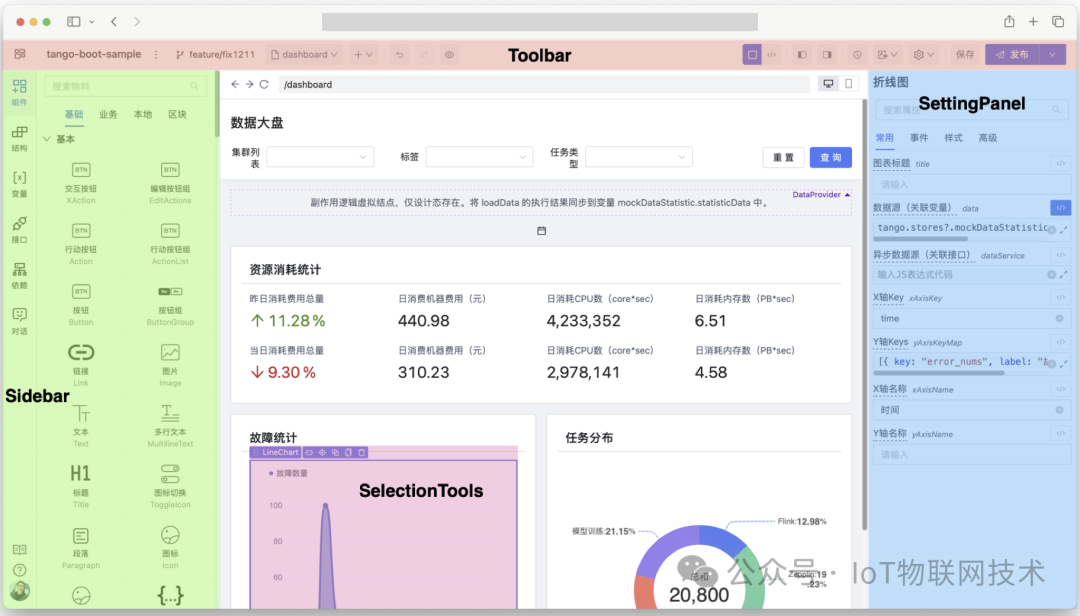Switch to desktop viewport
This screenshot has height=616, width=1080.
tap(829, 84)
